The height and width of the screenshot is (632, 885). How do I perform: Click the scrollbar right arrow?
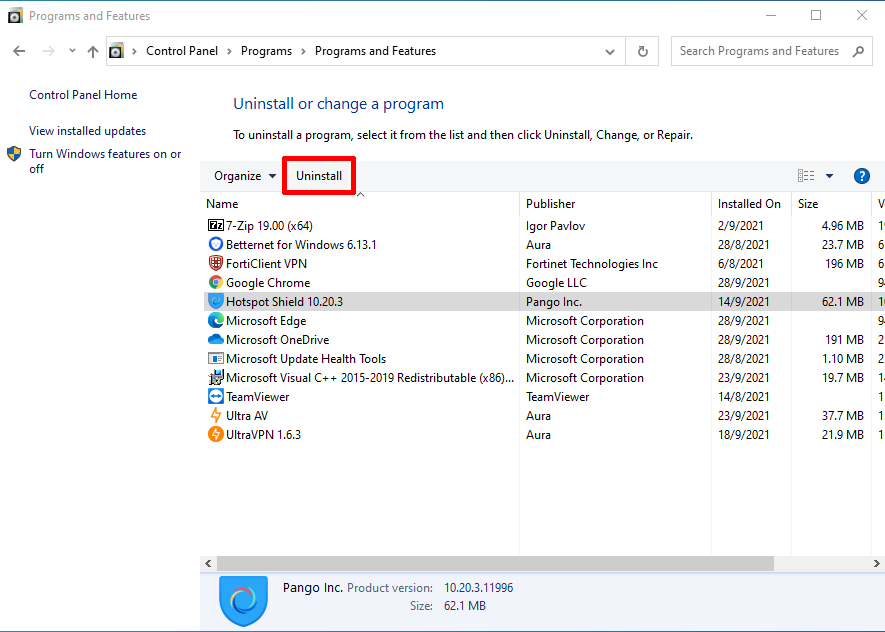click(x=877, y=564)
